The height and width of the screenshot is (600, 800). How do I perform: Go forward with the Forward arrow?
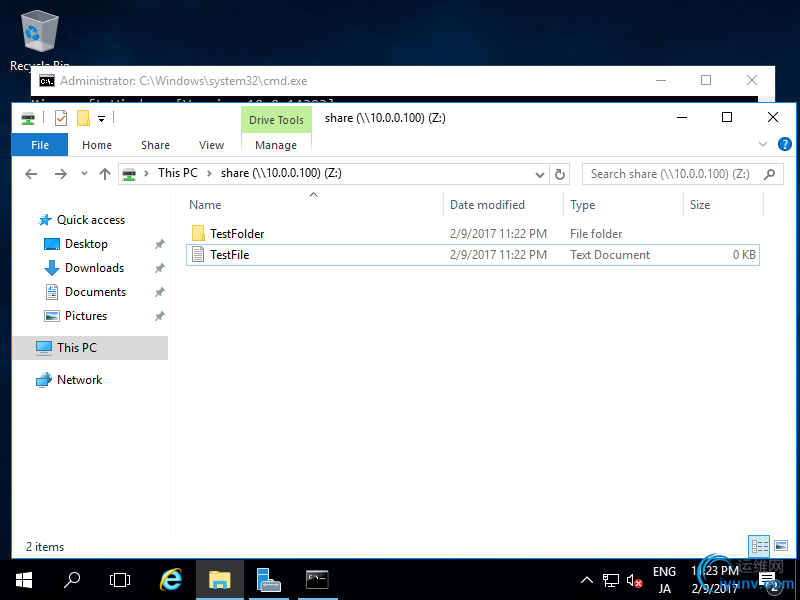point(60,174)
